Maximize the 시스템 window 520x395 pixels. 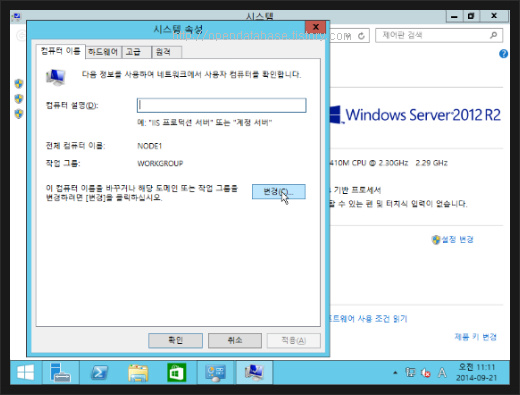471,16
